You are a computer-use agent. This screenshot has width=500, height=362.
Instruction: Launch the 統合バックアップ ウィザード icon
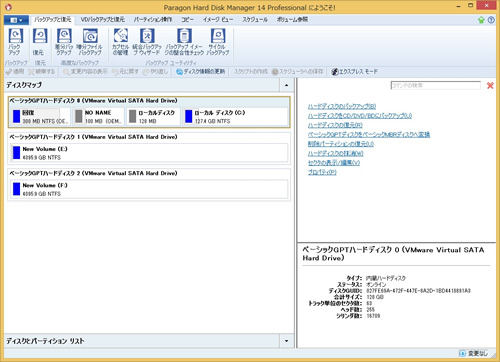click(x=147, y=42)
